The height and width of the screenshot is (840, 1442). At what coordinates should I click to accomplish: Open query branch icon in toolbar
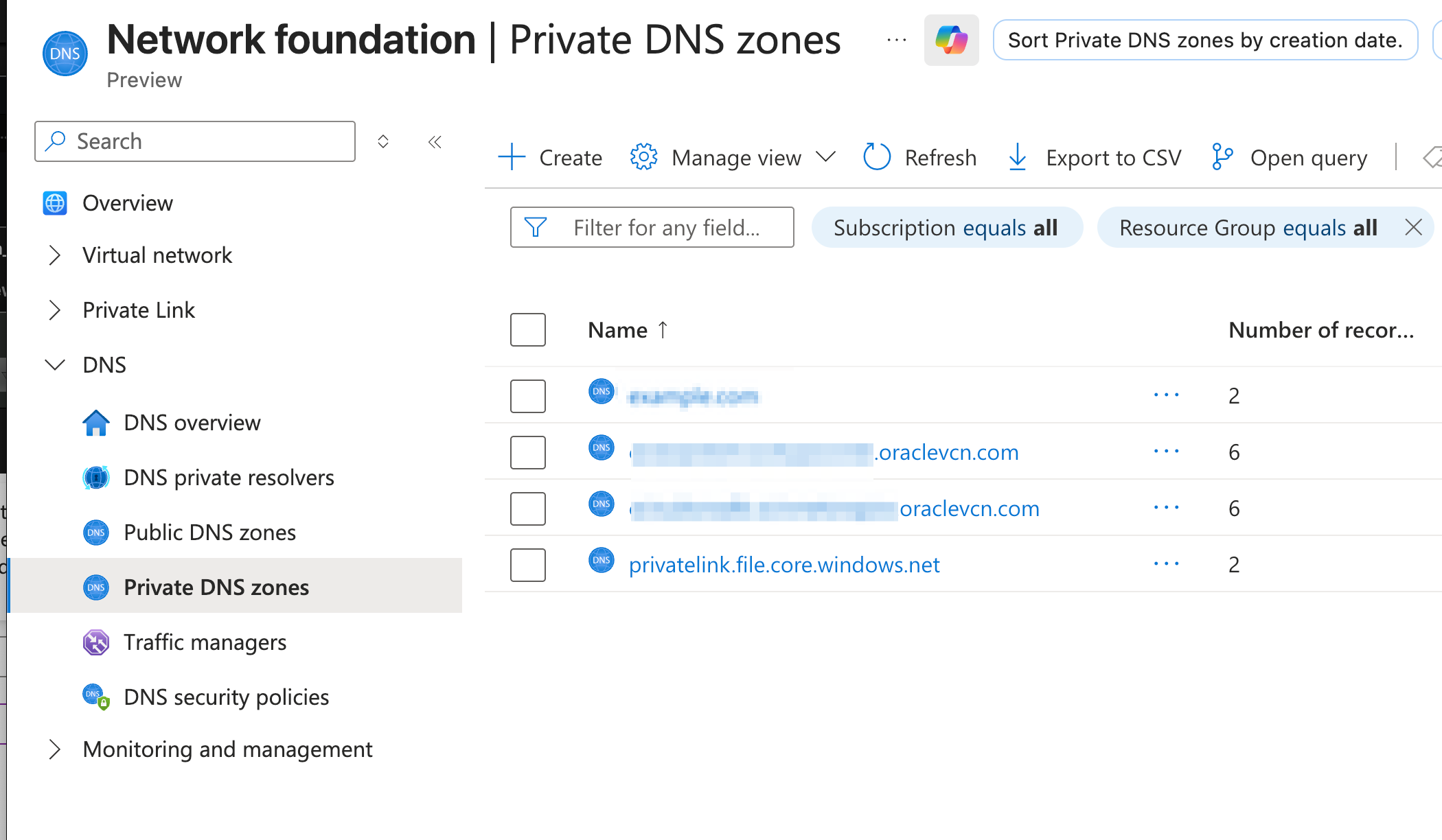click(x=1222, y=157)
